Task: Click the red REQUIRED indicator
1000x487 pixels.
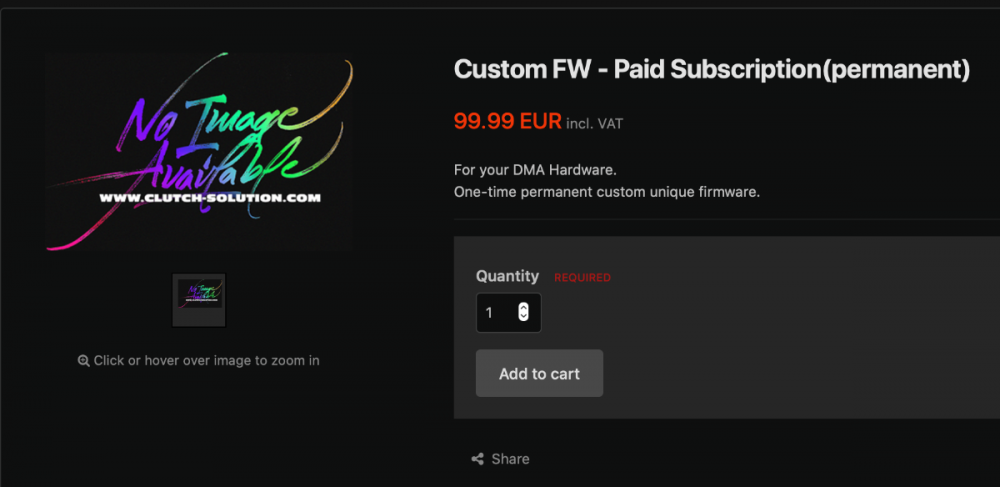Action: tap(582, 277)
